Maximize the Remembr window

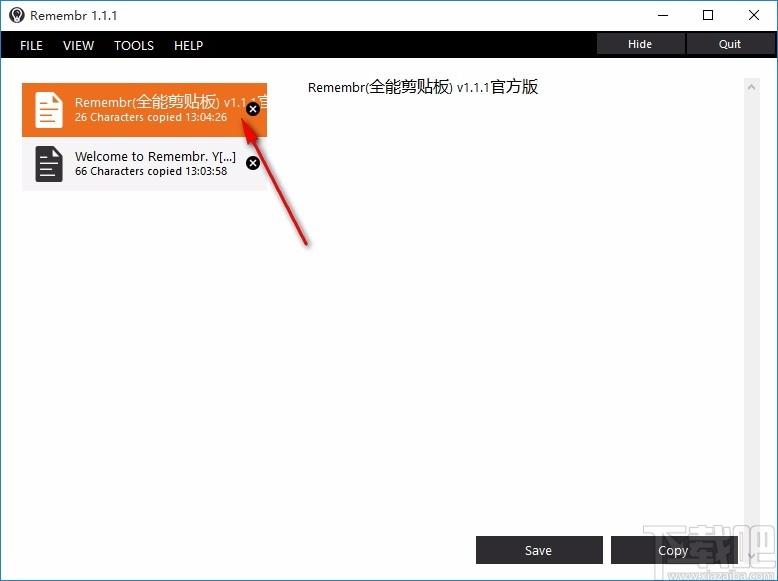pos(708,15)
